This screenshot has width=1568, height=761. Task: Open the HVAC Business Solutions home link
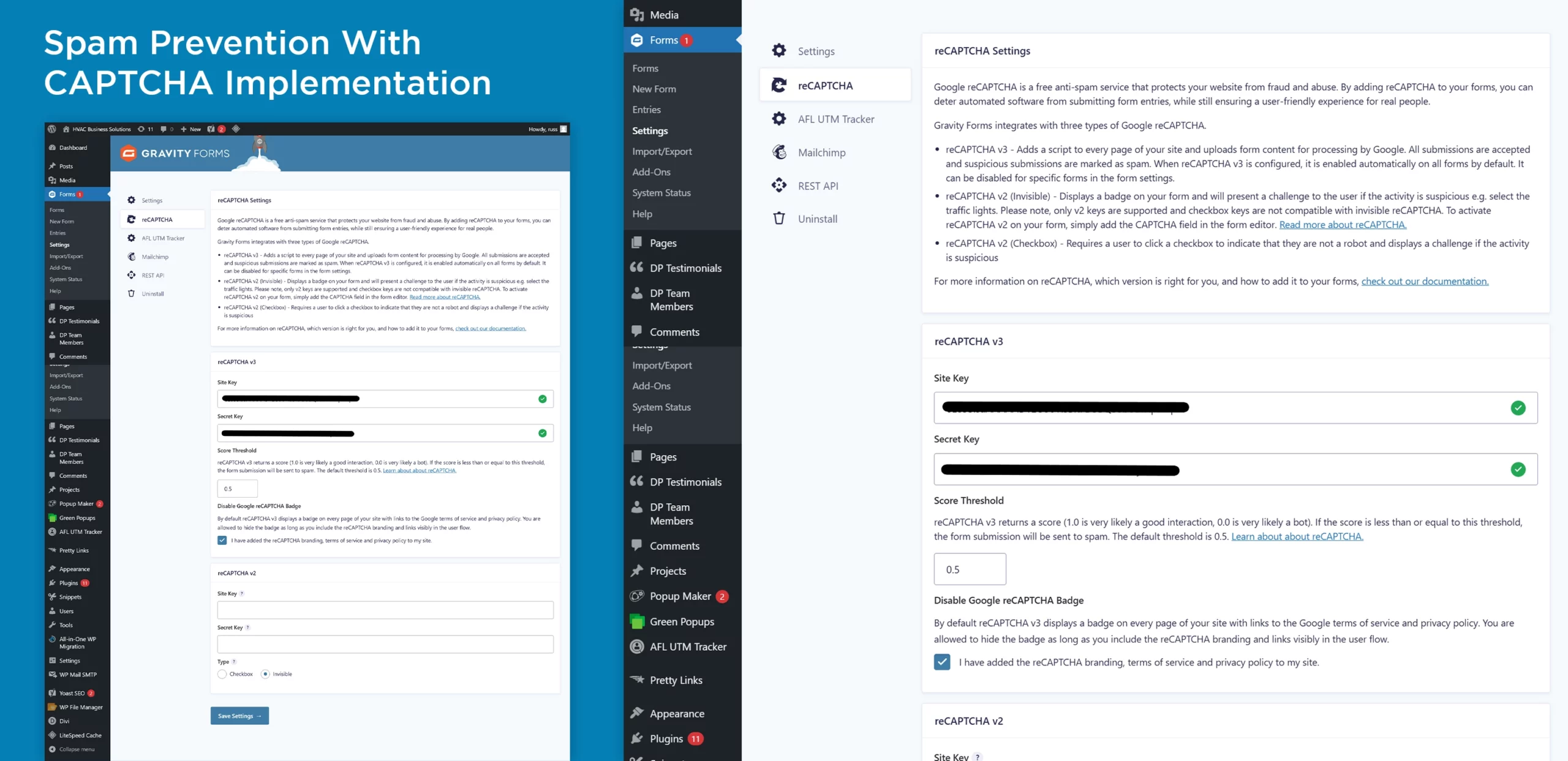click(97, 129)
